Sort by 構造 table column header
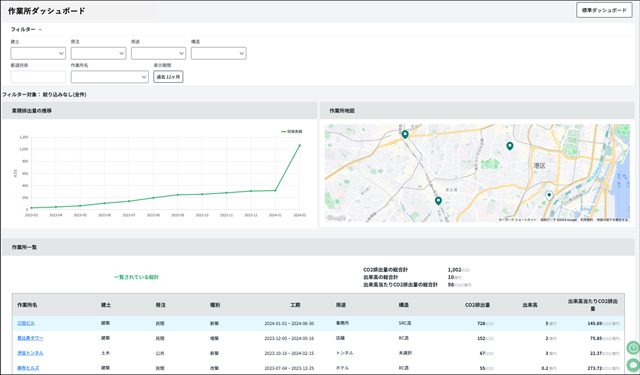Screen dimensions: 640x375 tap(403, 305)
